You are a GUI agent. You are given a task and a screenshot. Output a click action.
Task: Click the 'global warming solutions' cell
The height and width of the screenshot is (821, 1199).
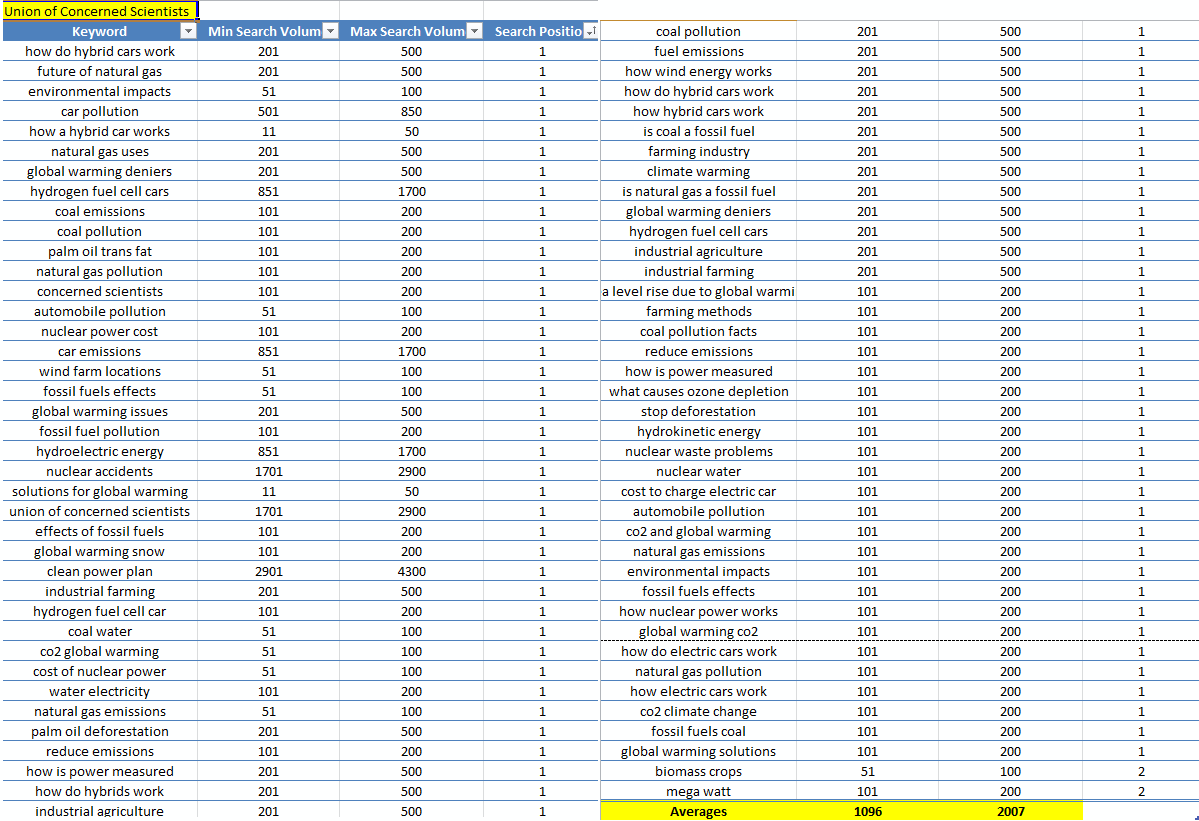point(698,751)
